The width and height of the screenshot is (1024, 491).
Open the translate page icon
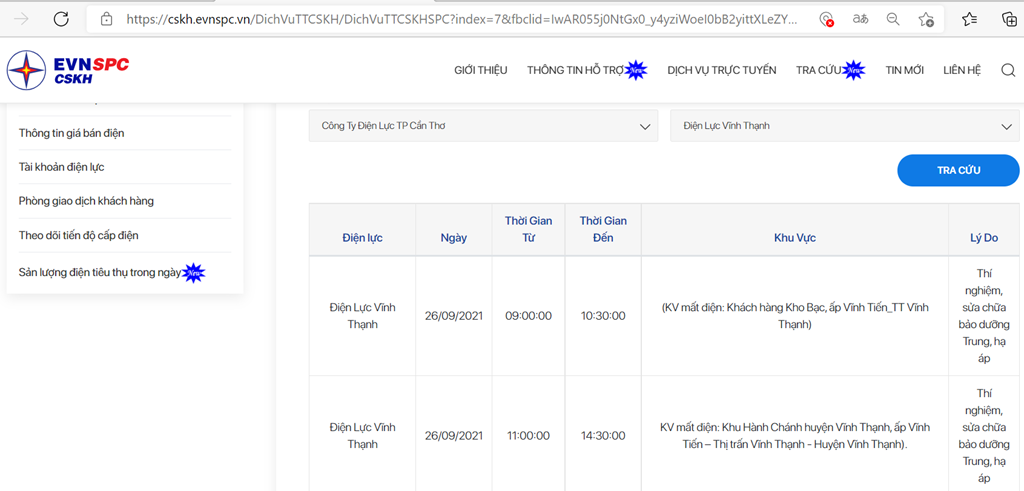[x=861, y=20]
